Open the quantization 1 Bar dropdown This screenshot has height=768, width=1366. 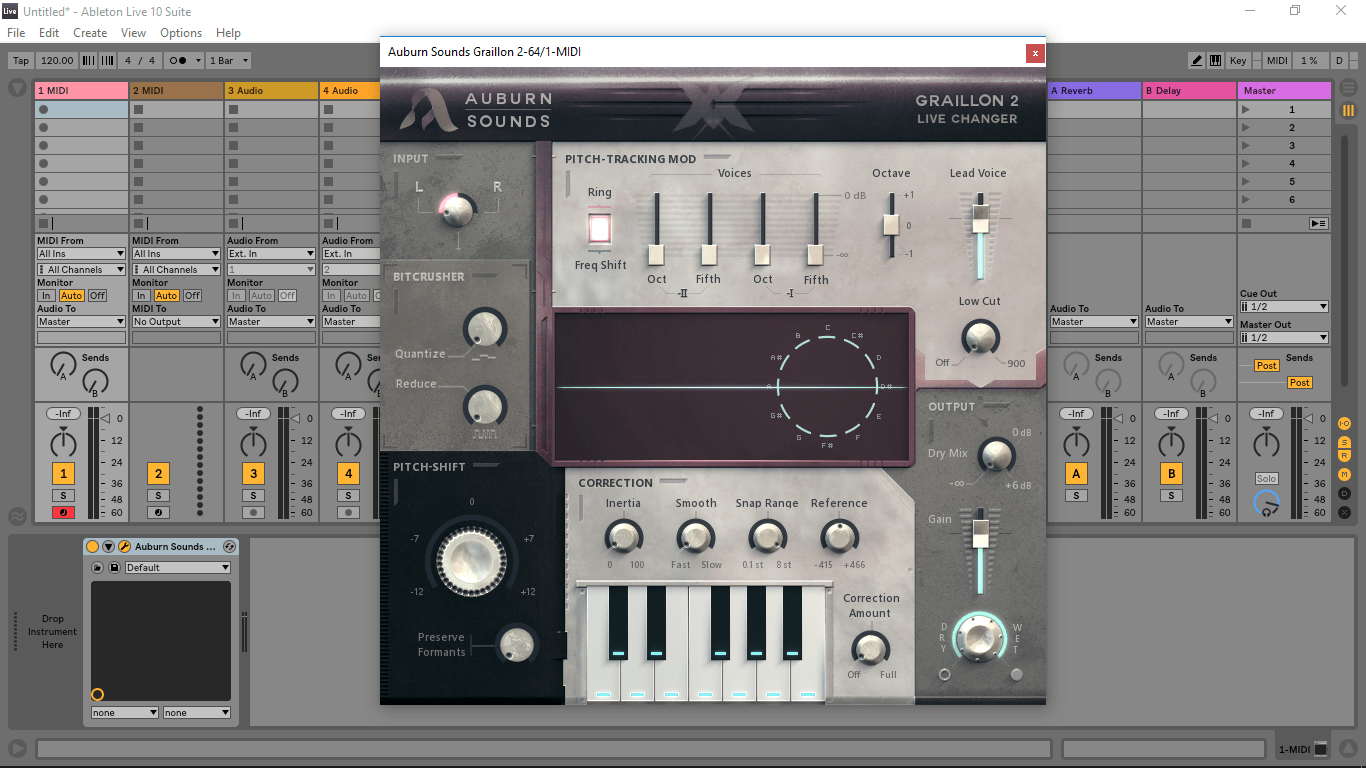point(229,61)
